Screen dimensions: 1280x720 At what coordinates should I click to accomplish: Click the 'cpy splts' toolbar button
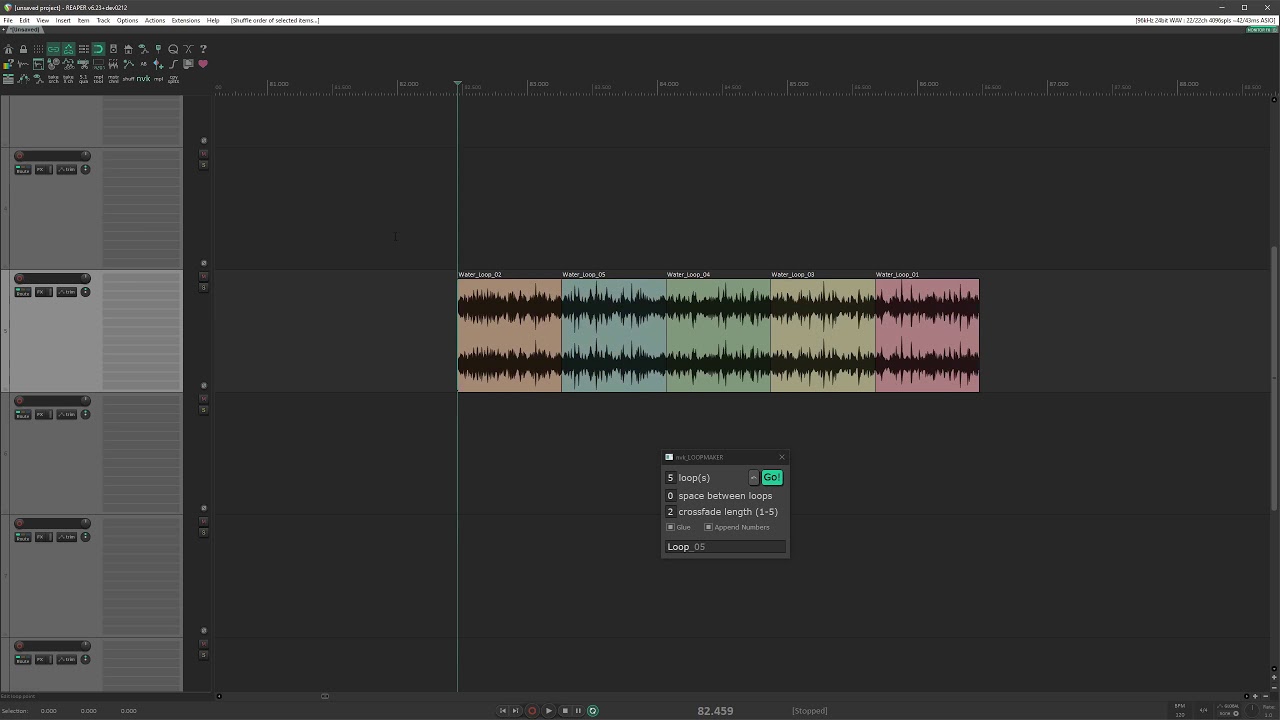pyautogui.click(x=173, y=79)
